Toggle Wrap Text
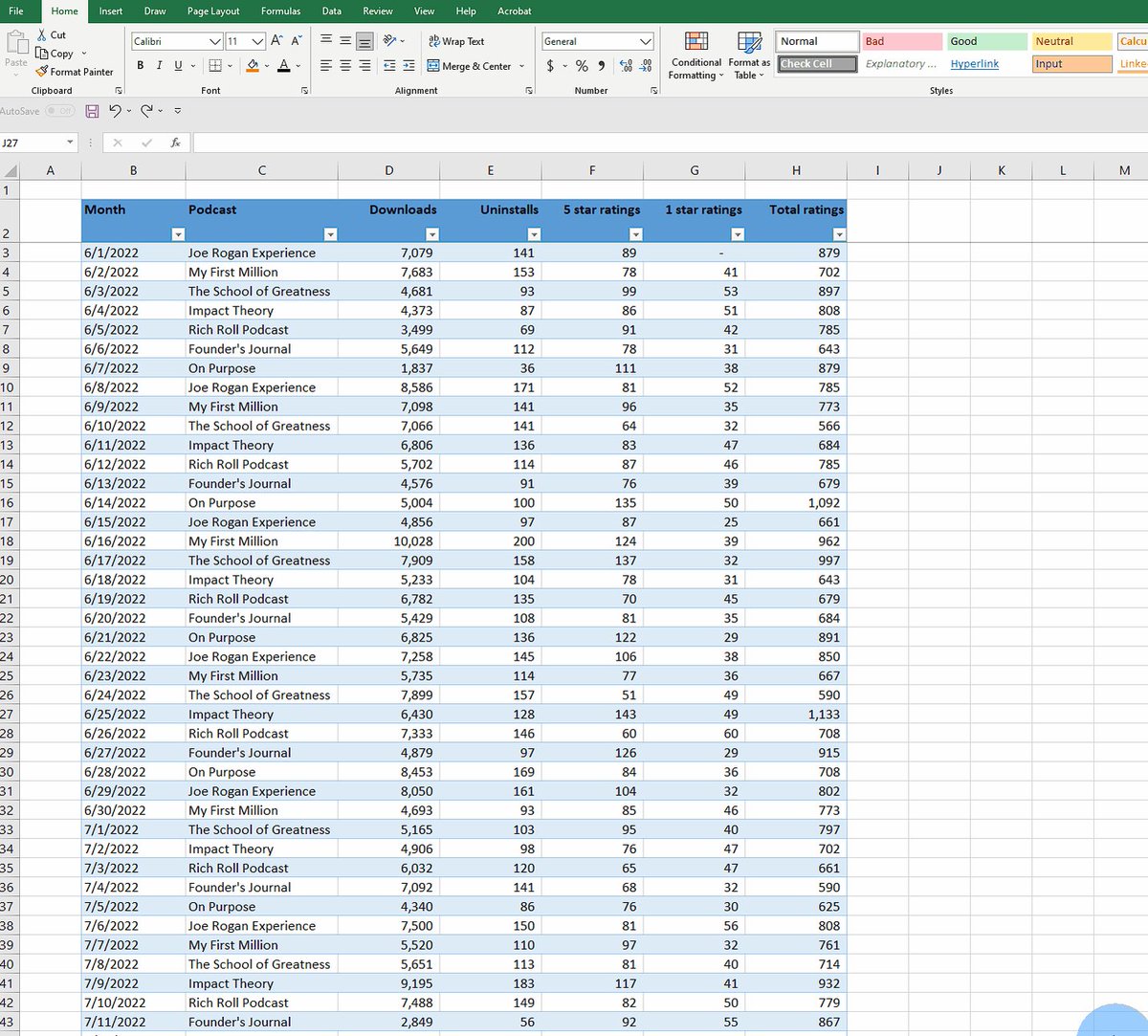 [x=456, y=41]
